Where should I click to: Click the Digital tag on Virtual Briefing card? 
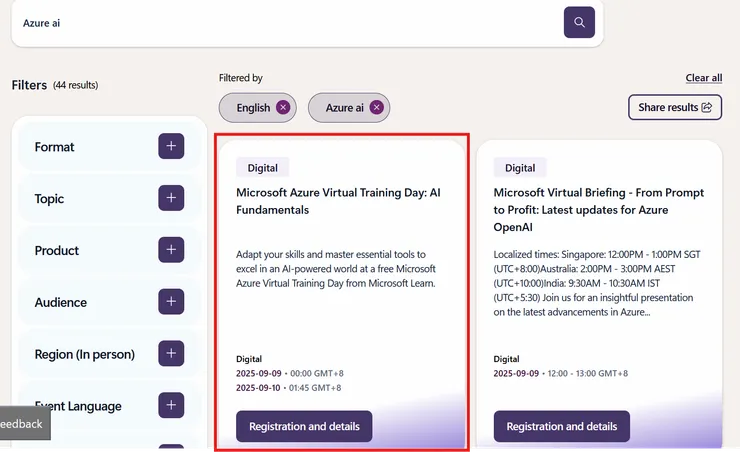click(520, 168)
